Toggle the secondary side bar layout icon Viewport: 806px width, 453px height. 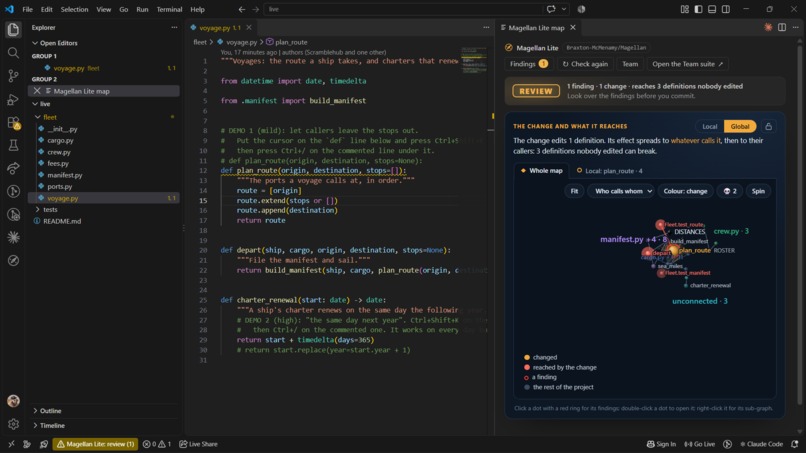(726, 9)
